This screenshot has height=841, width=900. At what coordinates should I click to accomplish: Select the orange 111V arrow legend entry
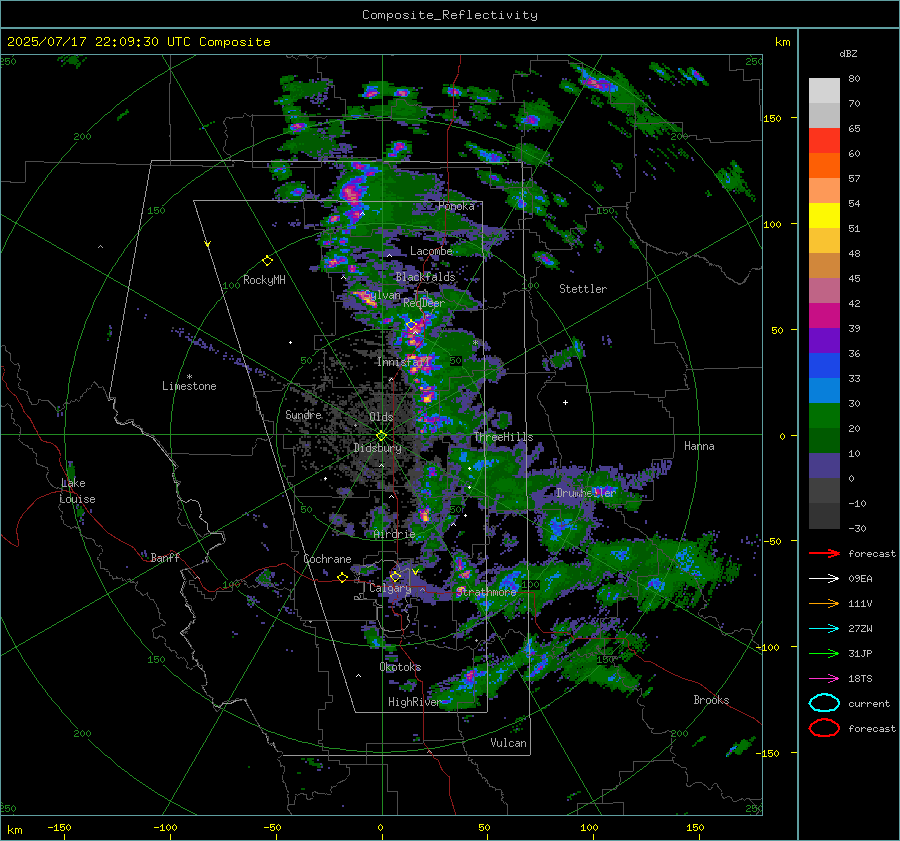824,603
